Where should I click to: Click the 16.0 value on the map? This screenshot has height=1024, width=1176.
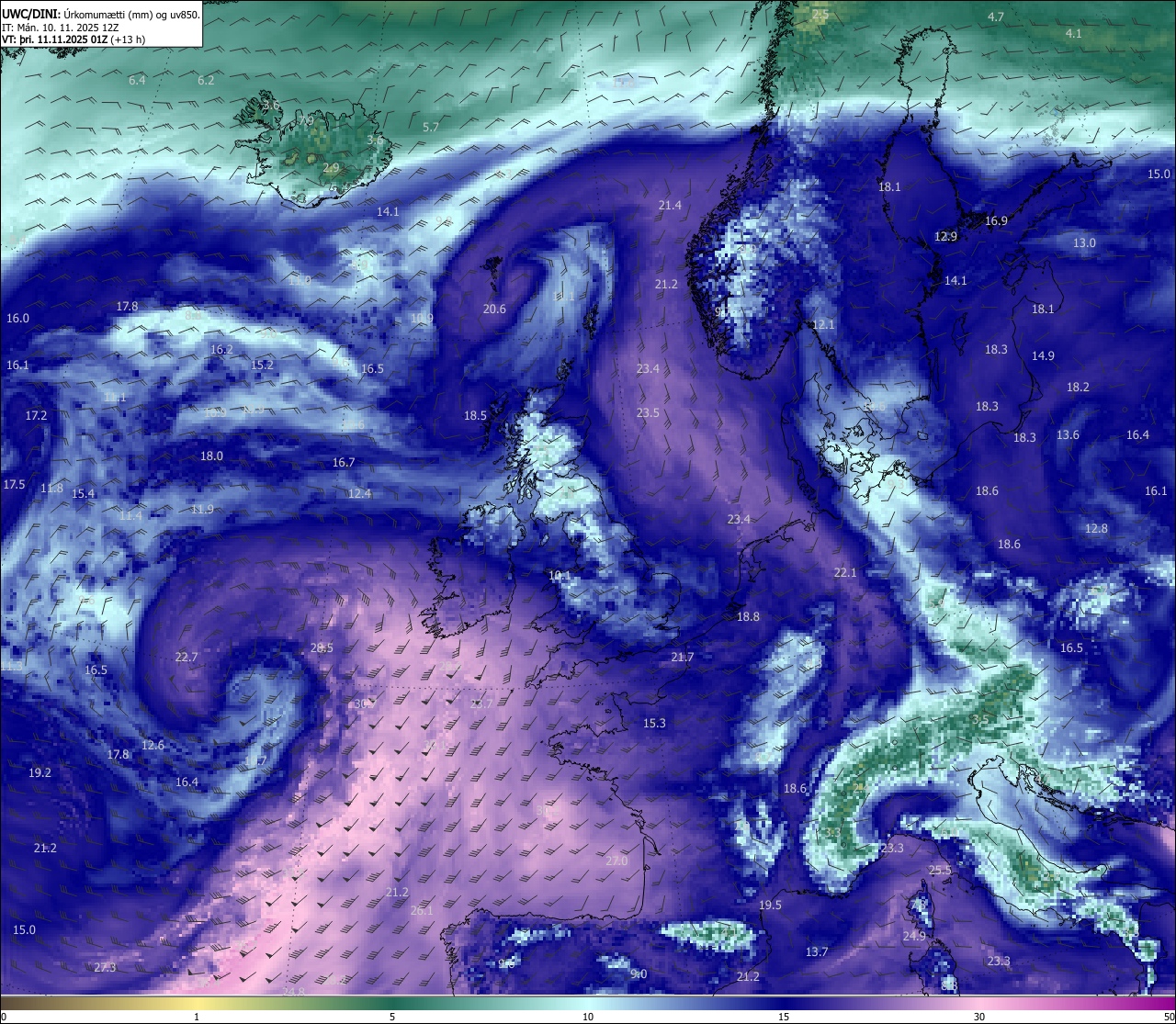[x=17, y=319]
